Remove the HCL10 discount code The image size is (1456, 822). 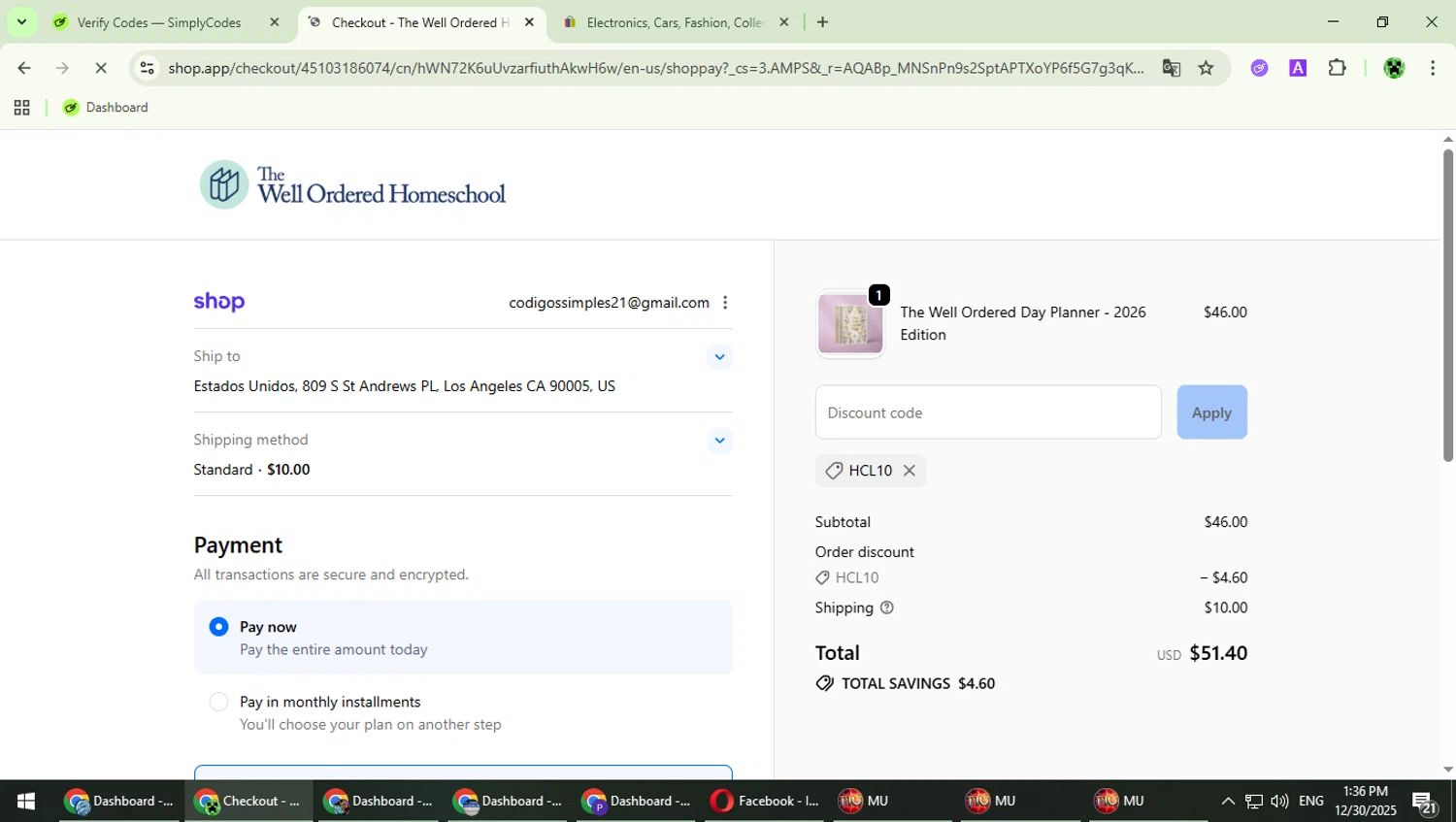[910, 471]
